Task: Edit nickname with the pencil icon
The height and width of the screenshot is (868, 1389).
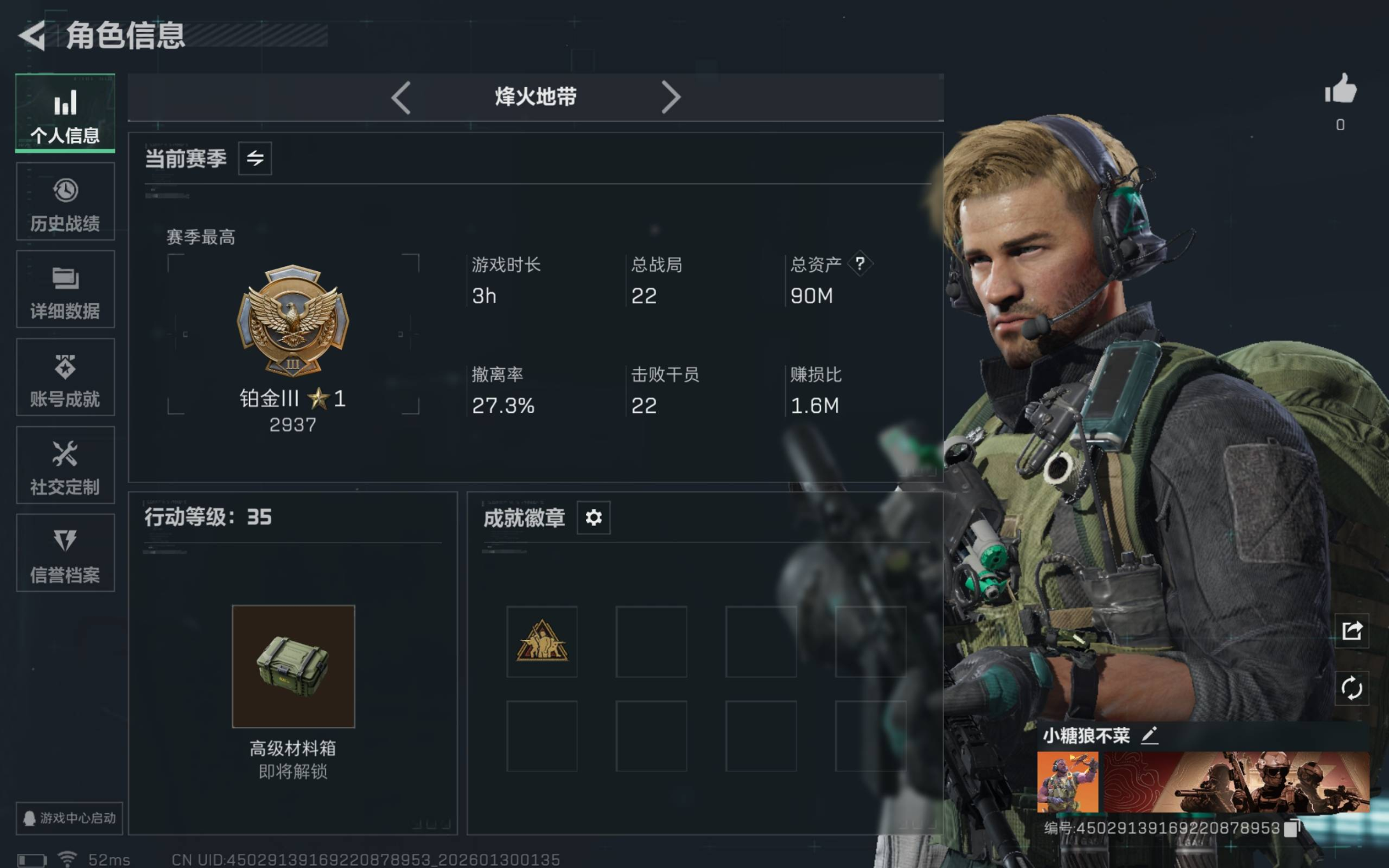Action: (1150, 735)
